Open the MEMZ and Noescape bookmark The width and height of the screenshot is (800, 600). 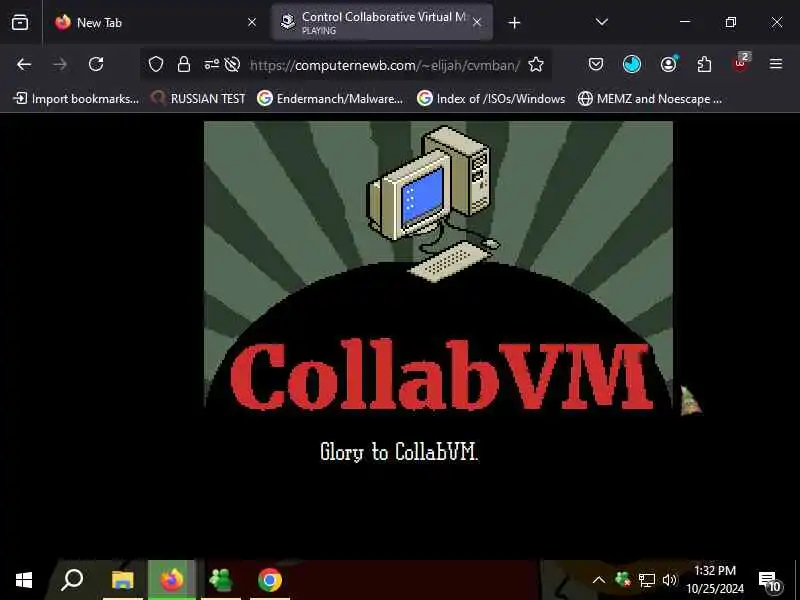coord(650,98)
